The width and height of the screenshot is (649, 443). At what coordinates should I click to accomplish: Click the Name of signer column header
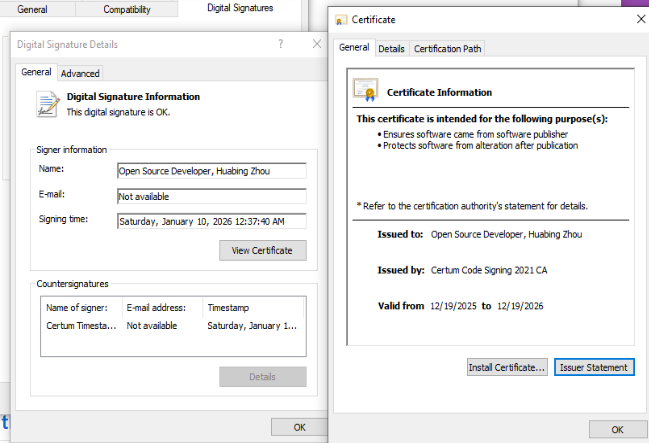(x=82, y=308)
